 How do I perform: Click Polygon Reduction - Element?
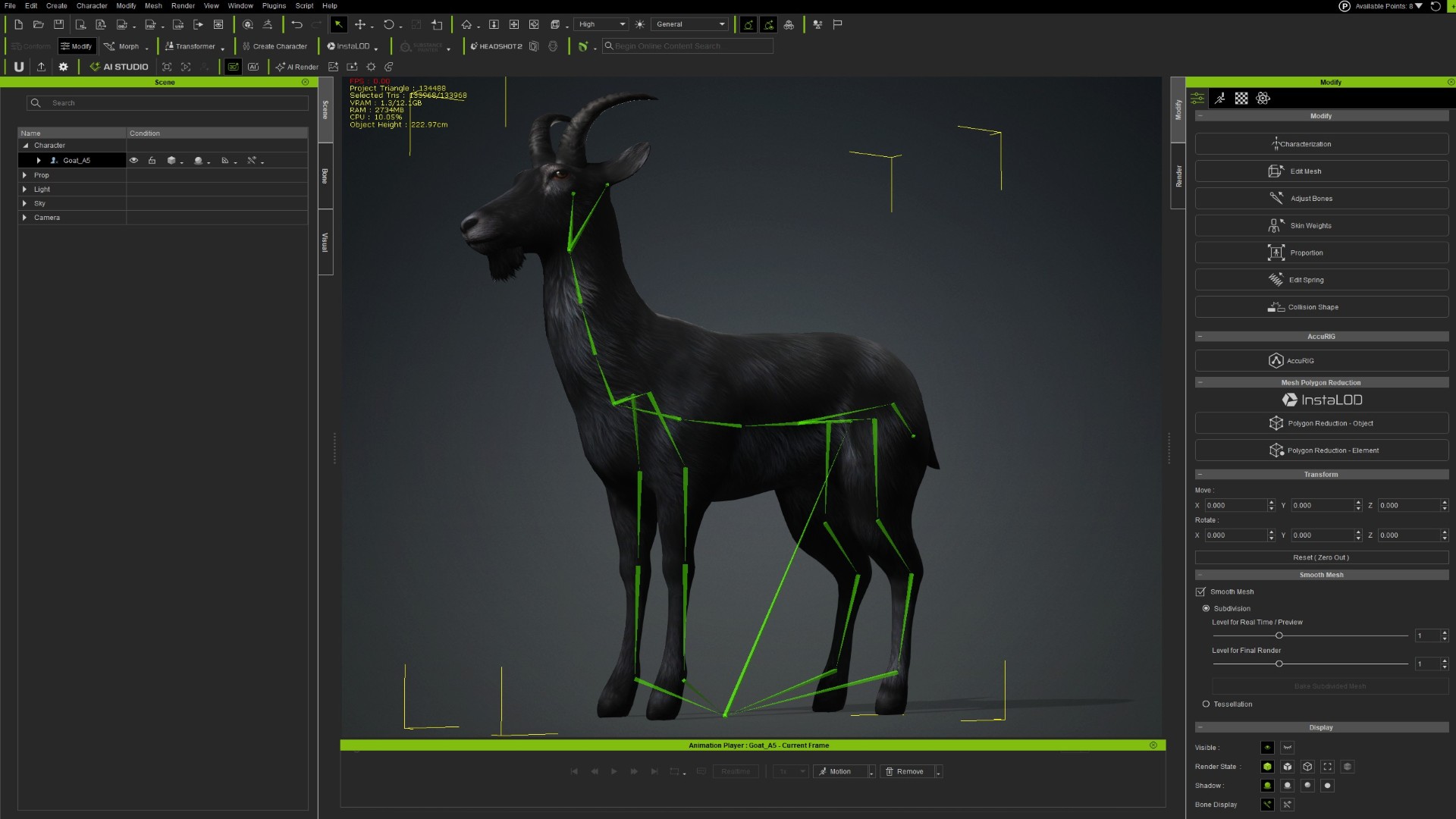(x=1322, y=450)
